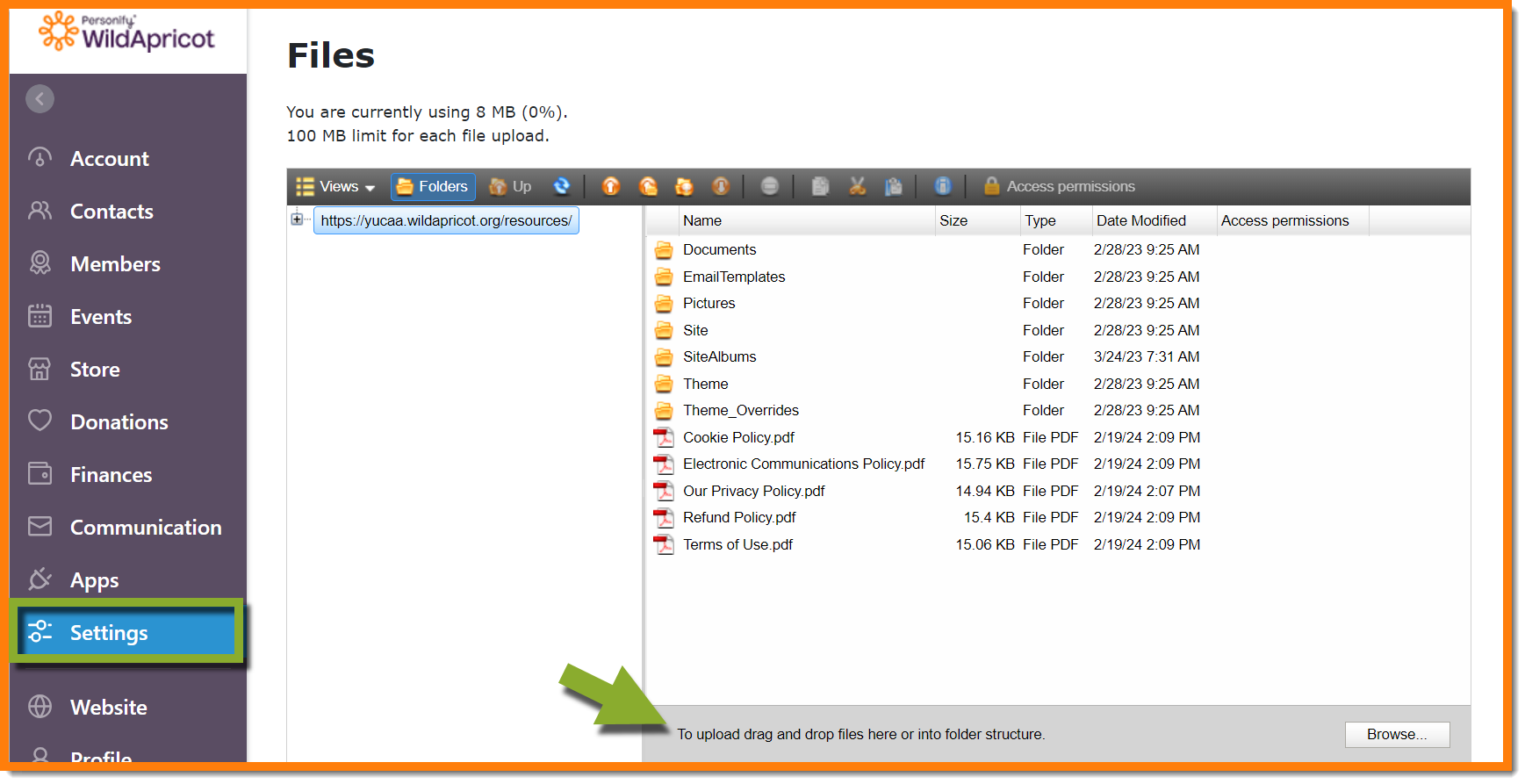1525x784 pixels.
Task: Go to Members in the sidebar
Action: pos(115,264)
